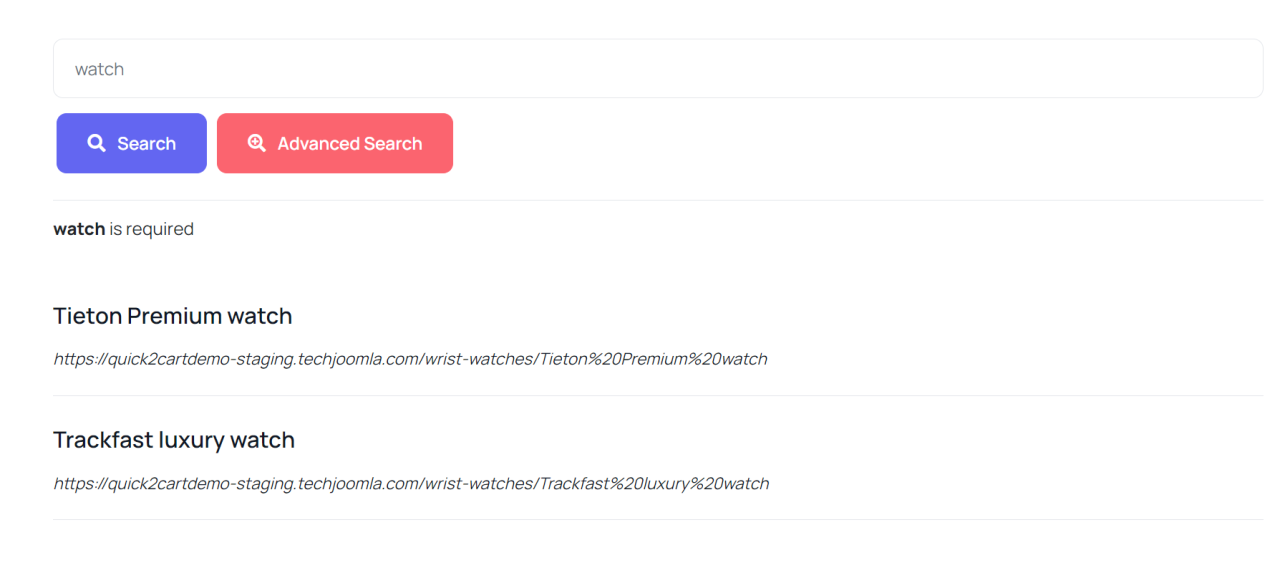Click the magnifier icon on Search button
The width and height of the screenshot is (1280, 563).
click(x=96, y=143)
